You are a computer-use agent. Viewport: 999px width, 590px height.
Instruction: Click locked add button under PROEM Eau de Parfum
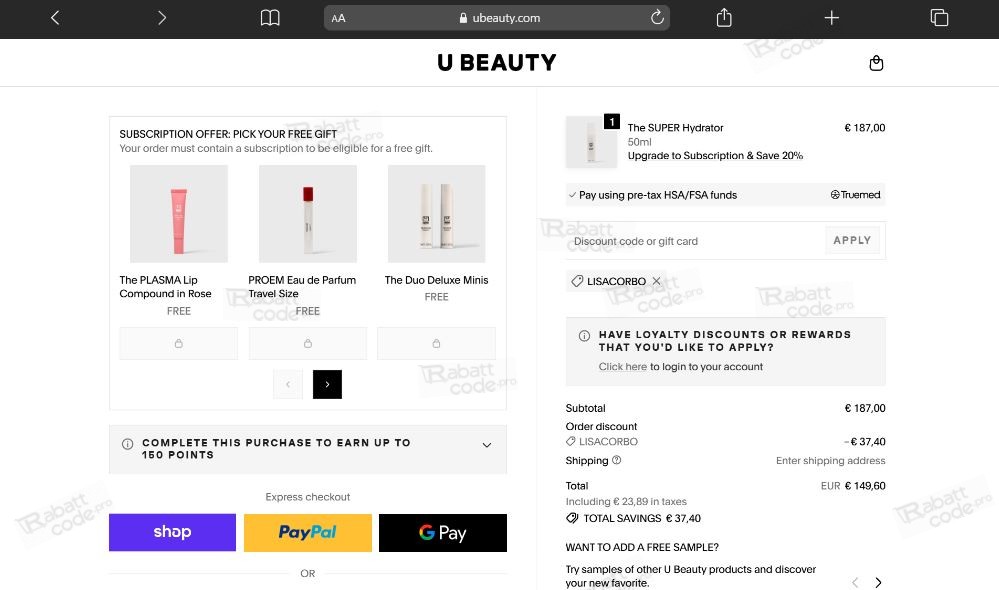(x=308, y=343)
